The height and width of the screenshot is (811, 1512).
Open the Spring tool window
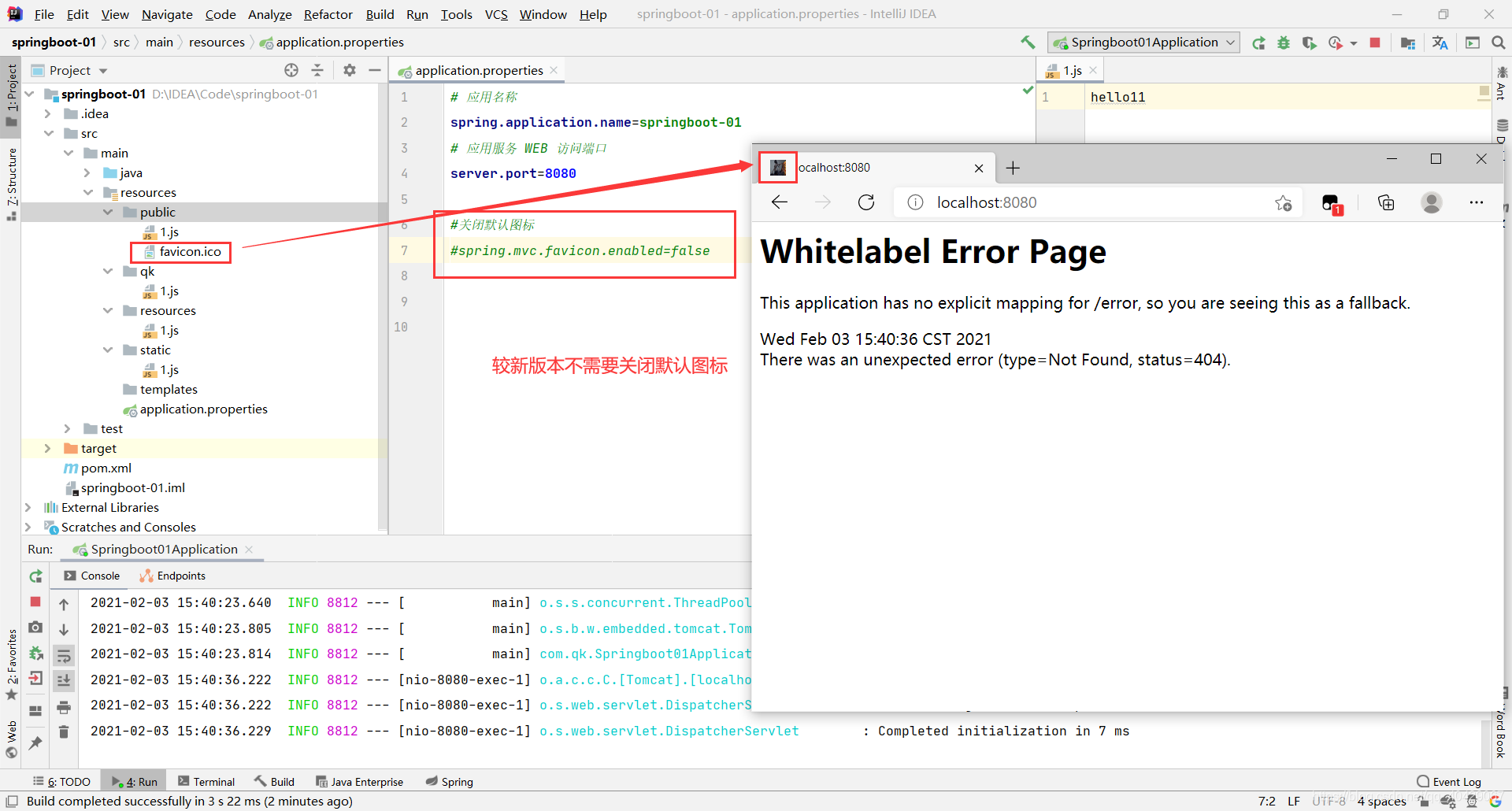pyautogui.click(x=449, y=781)
